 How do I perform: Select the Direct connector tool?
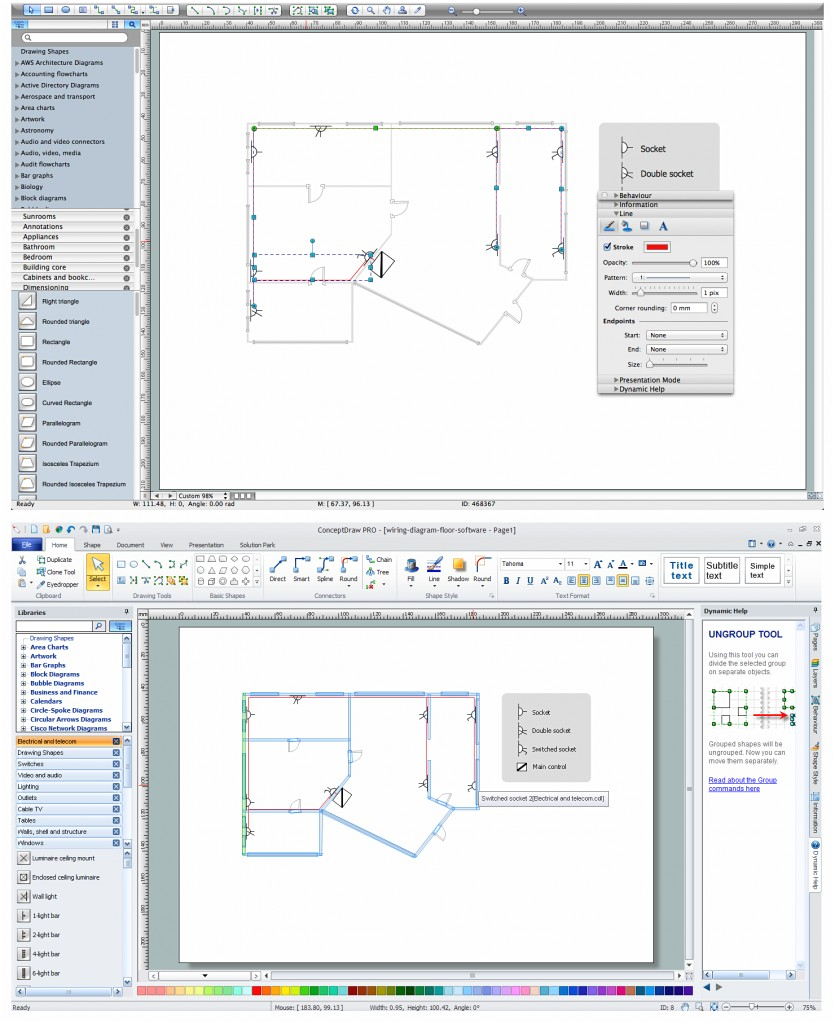point(279,566)
